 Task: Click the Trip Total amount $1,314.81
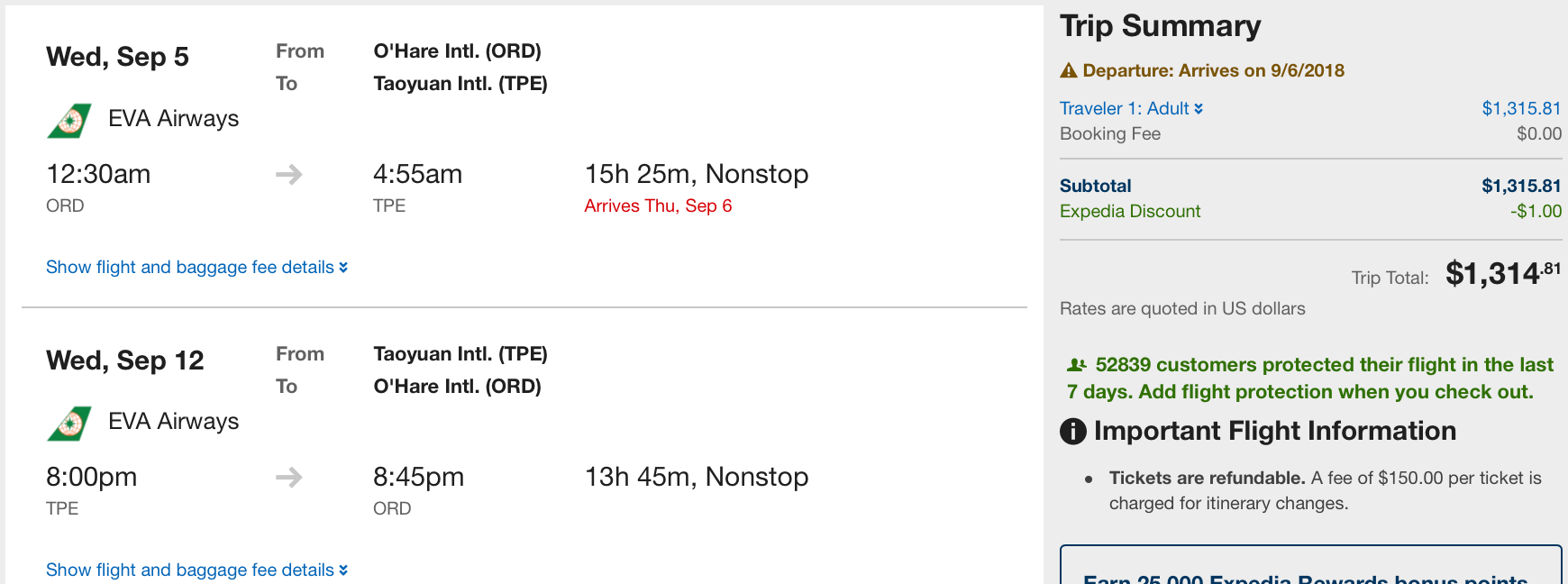[1502, 273]
